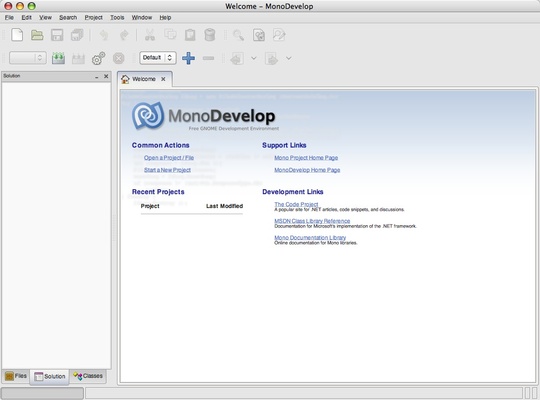Open the Edit menu
Image resolution: width=540 pixels, height=400 pixels.
click(27, 17)
